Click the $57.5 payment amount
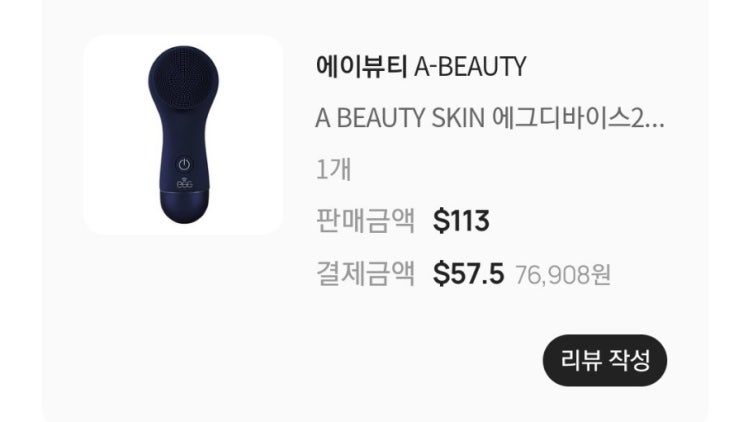Image resolution: width=743 pixels, height=422 pixels. pyautogui.click(x=468, y=274)
